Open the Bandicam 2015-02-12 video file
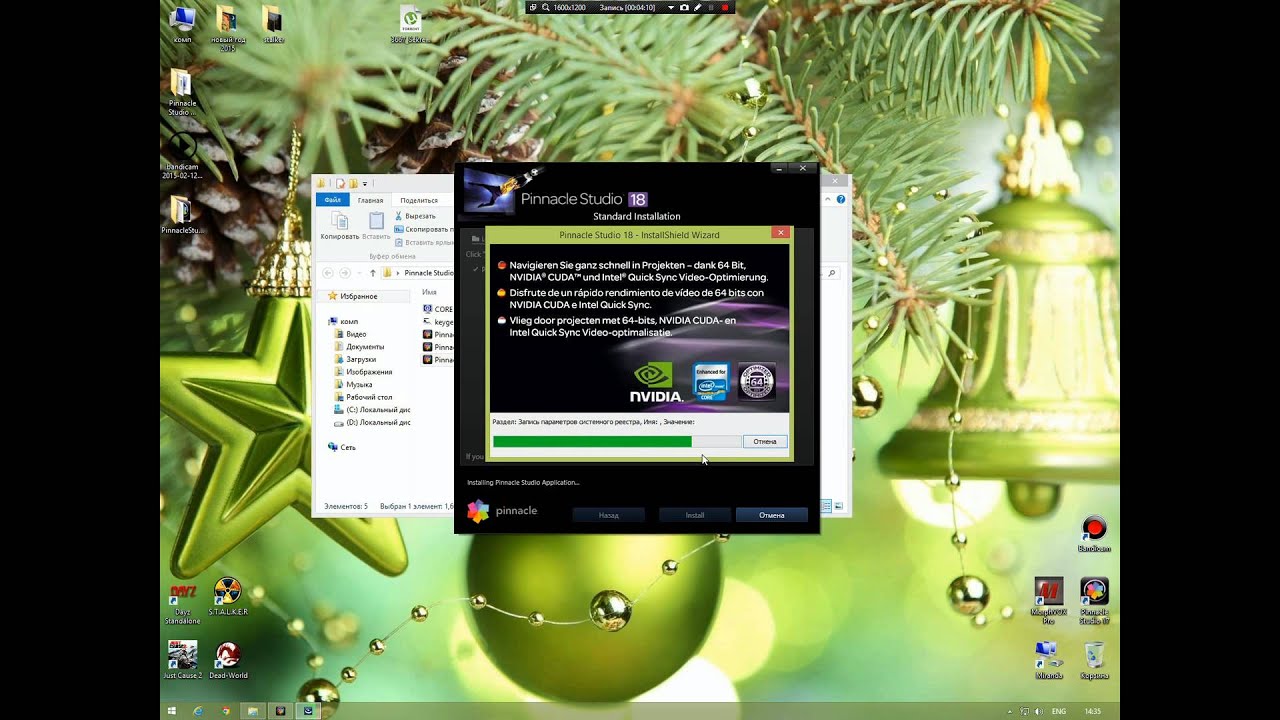Screen dimensions: 1280x720 [x=182, y=156]
